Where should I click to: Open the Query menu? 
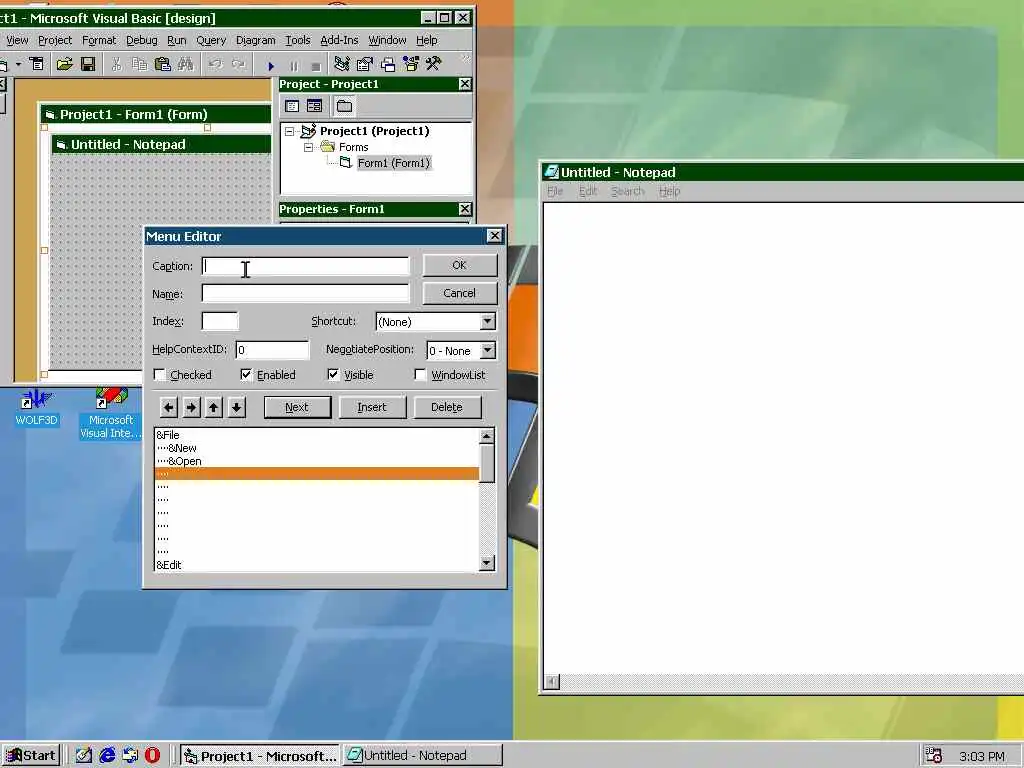coord(211,40)
